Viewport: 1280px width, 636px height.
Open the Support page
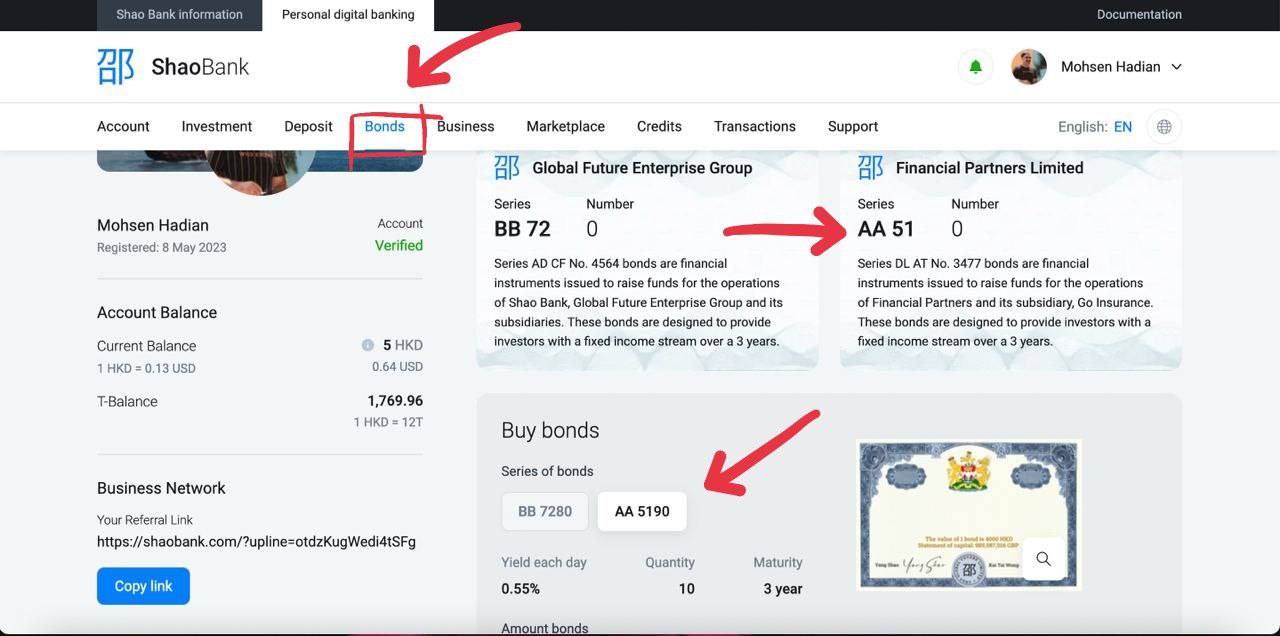pyautogui.click(x=853, y=127)
